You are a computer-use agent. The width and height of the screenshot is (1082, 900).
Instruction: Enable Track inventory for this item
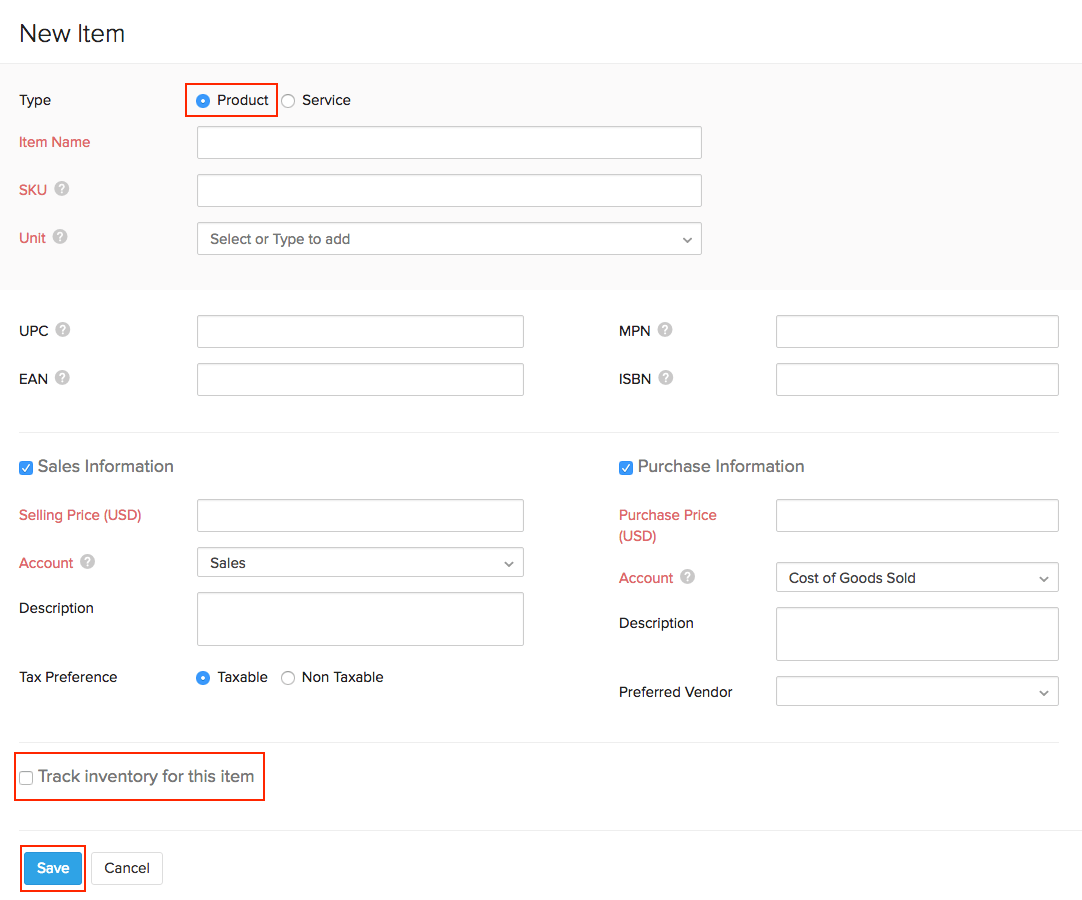click(27, 778)
